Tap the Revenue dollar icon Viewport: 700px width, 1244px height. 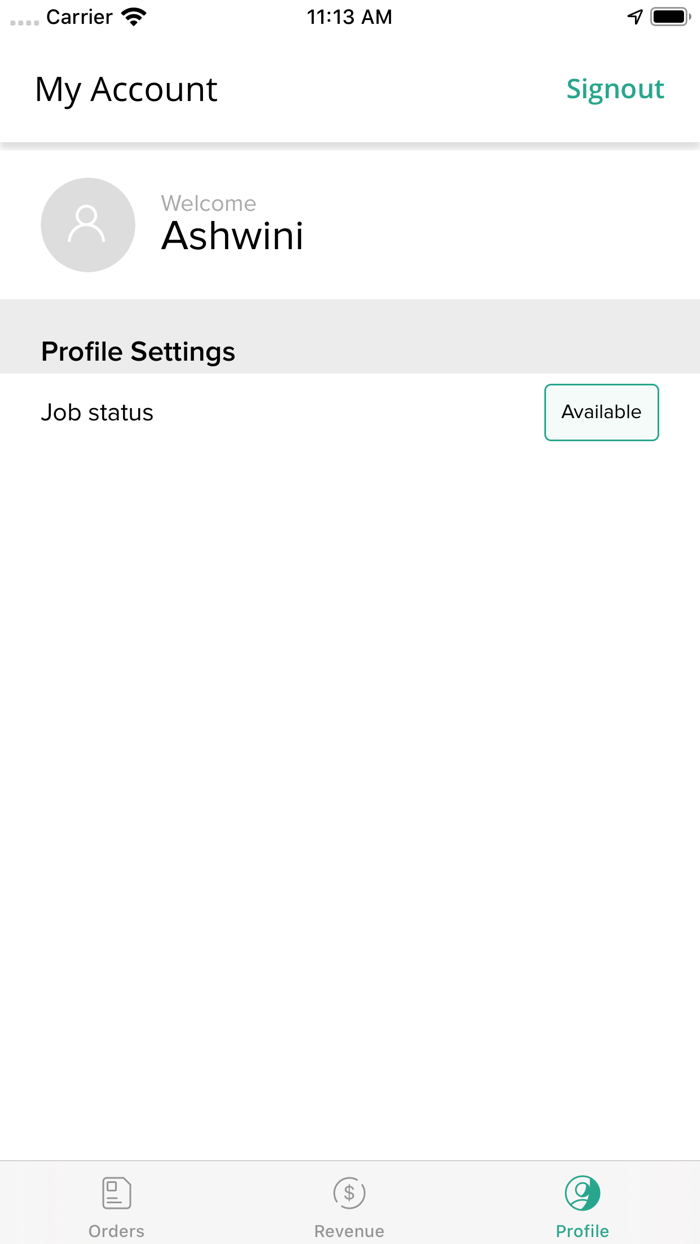349,1193
